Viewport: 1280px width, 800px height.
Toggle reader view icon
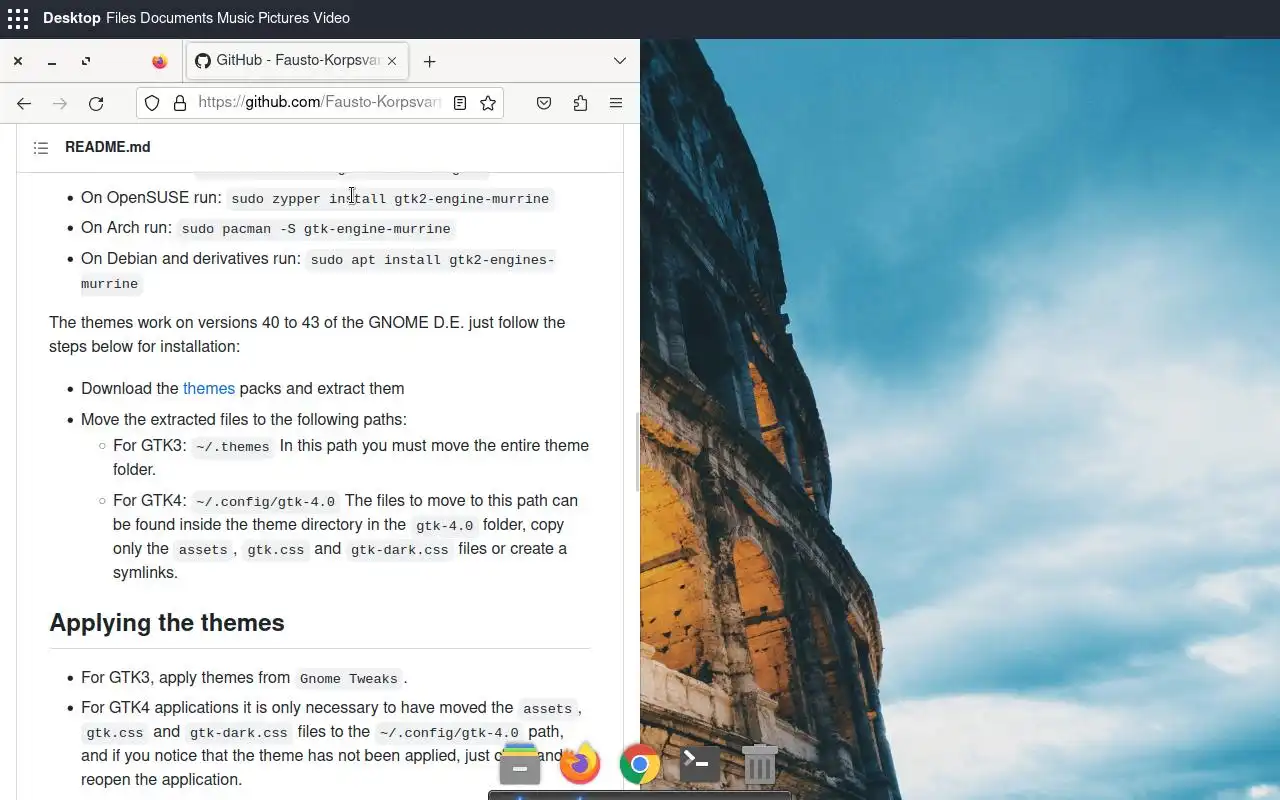click(460, 103)
